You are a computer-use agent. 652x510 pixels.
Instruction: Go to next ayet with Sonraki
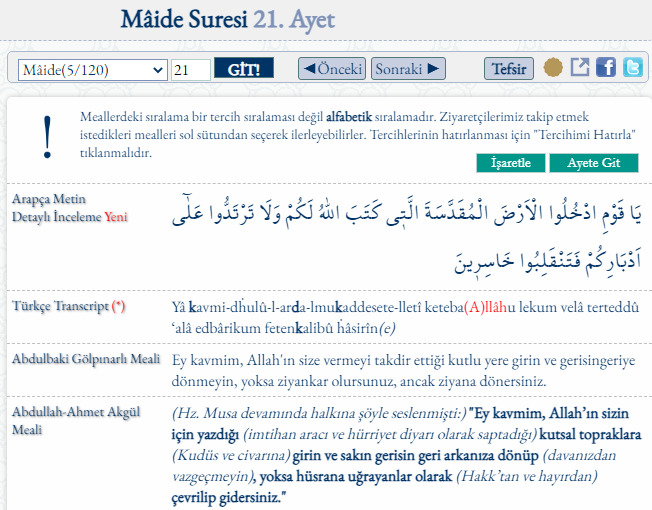(408, 69)
